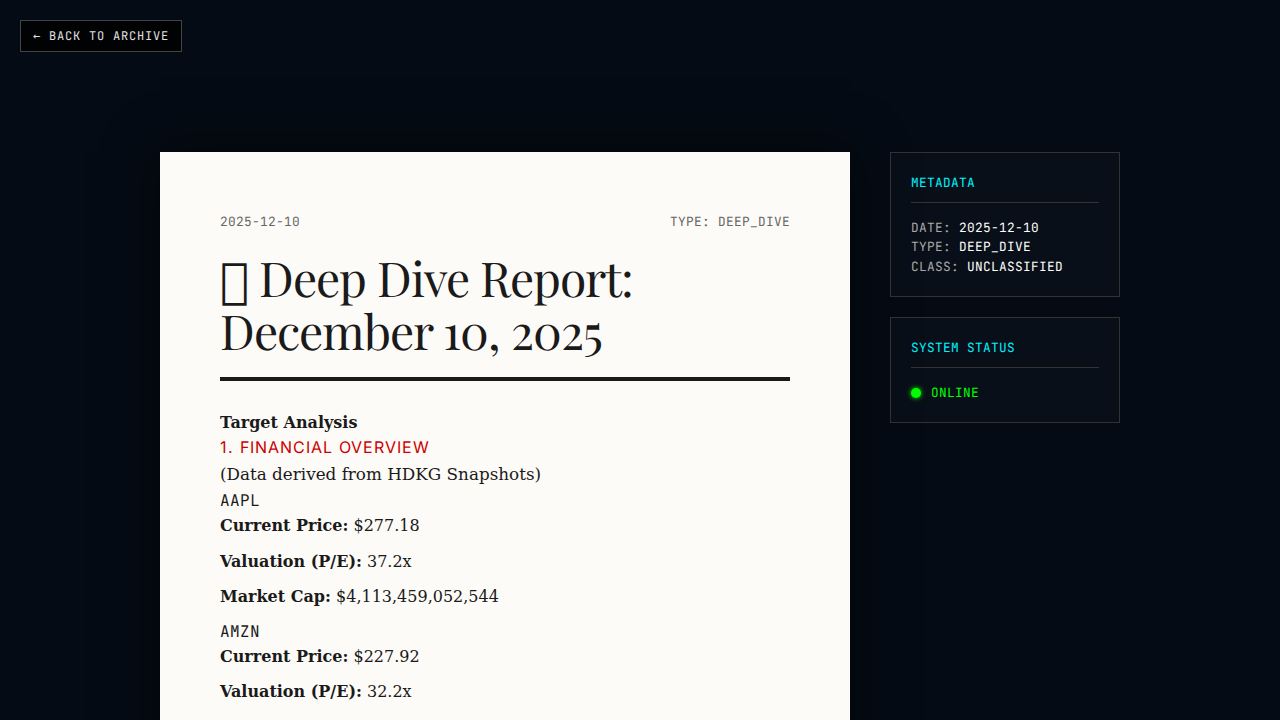
Task: Click the Data derived from HDKG Snapshots note
Action: (x=380, y=474)
